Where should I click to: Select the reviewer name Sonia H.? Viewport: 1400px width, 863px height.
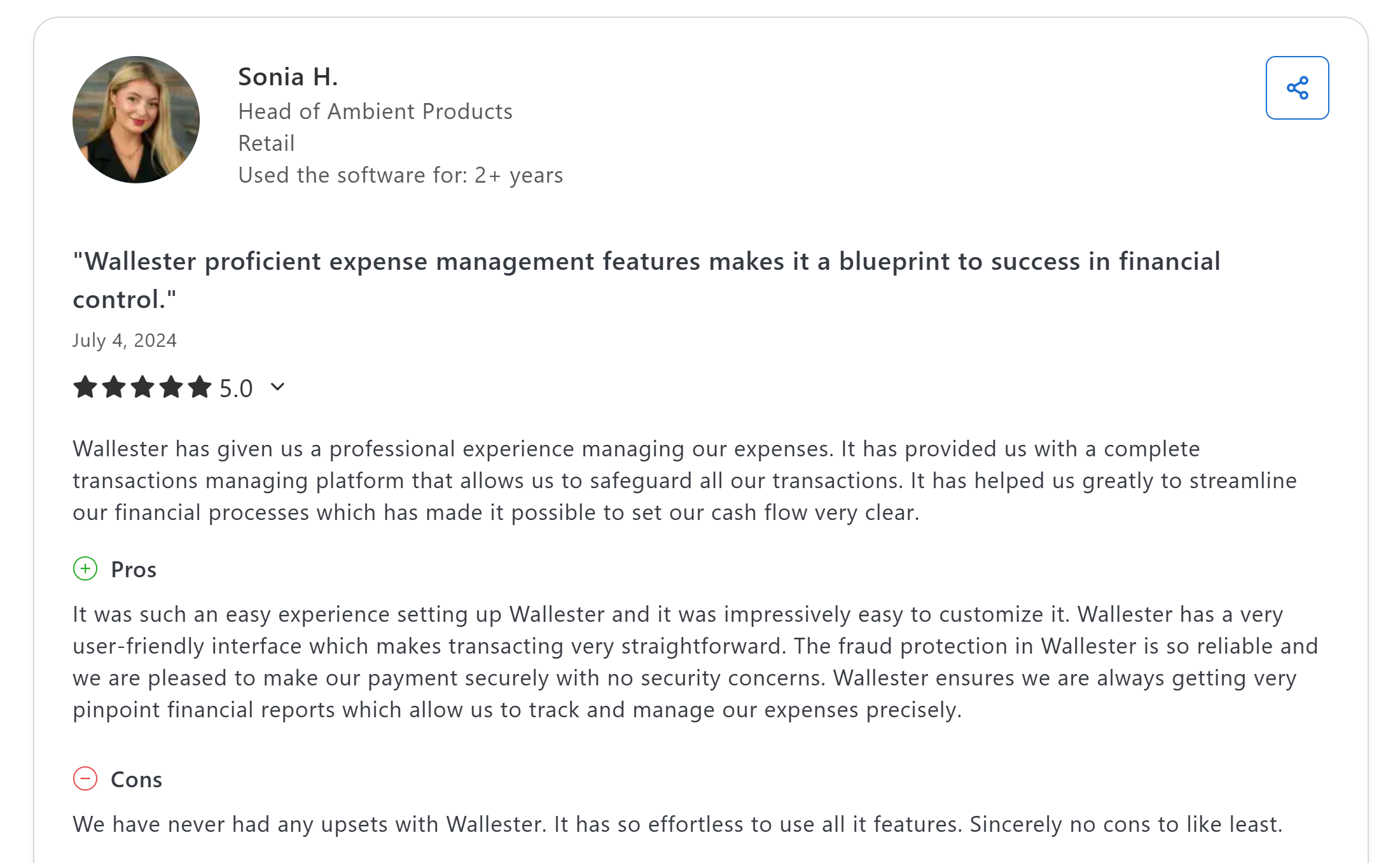point(288,77)
